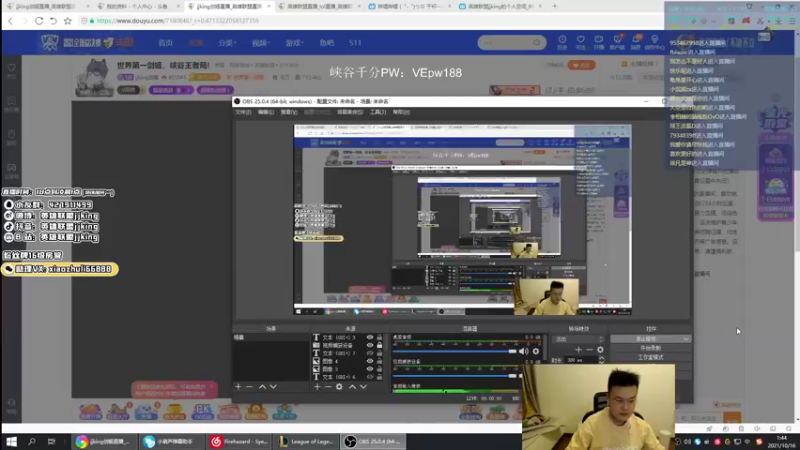This screenshot has height=450, width=800.
Task: Open transition properties gear icon
Action: pos(601,349)
